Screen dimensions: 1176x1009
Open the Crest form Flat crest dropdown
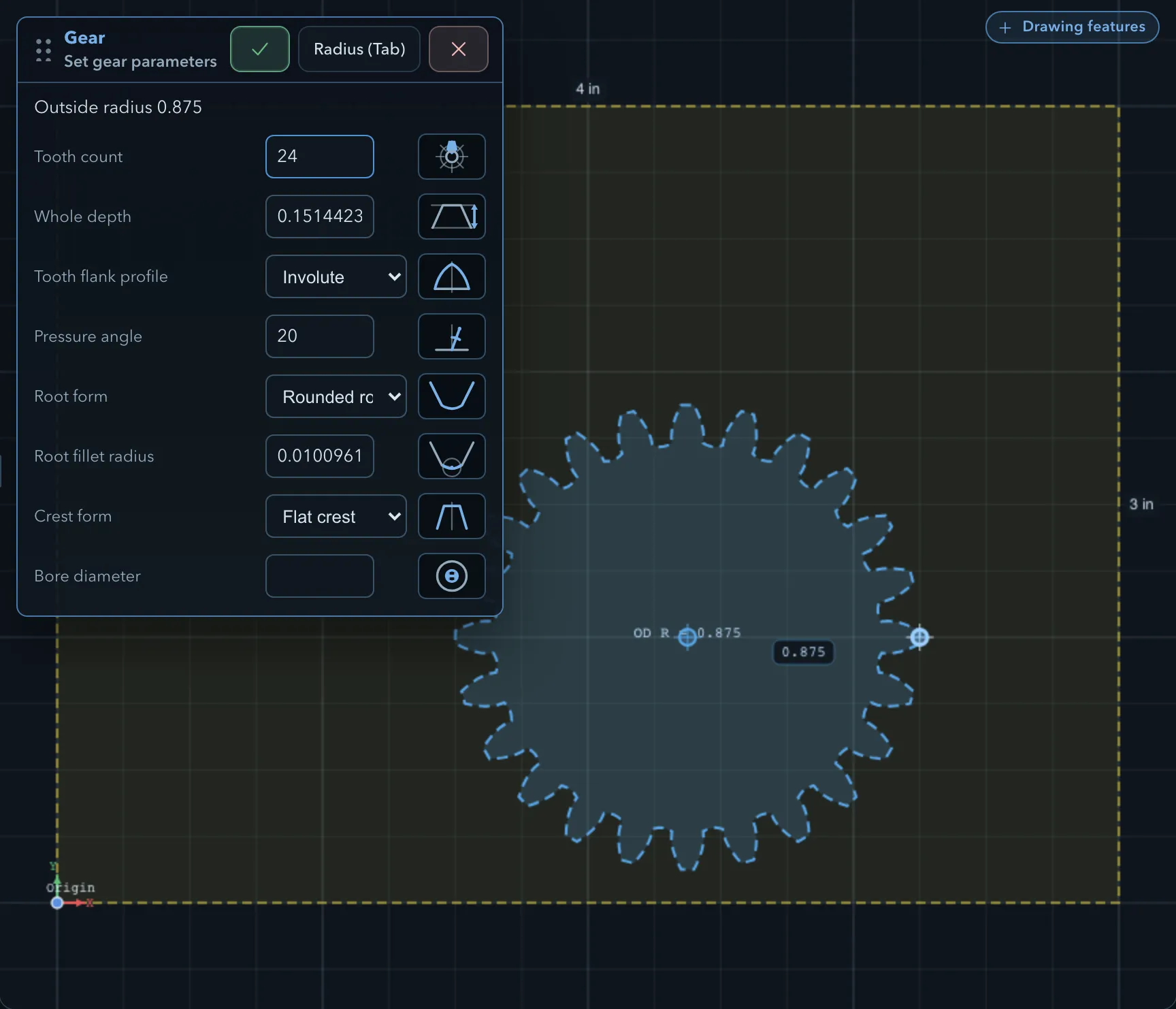click(x=336, y=516)
